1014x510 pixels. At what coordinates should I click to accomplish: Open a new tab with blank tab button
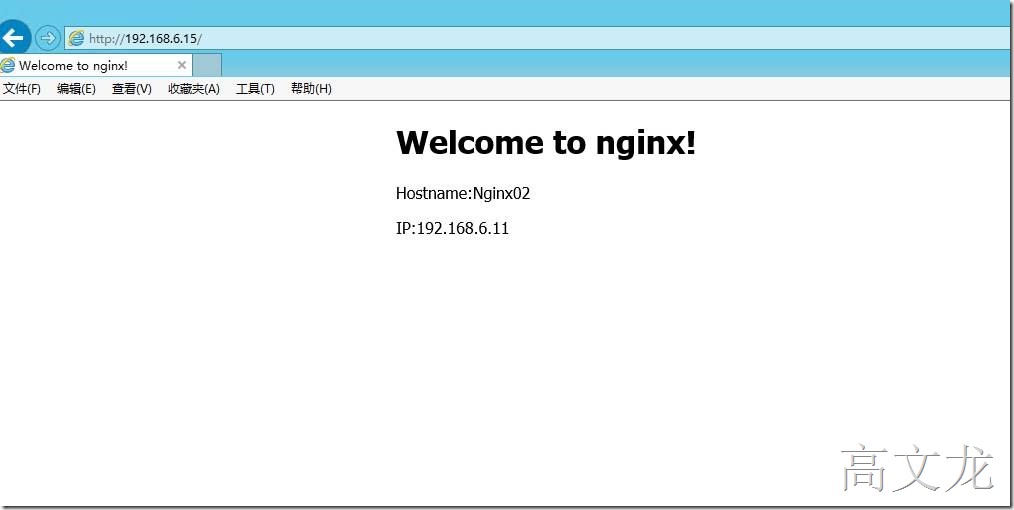[x=208, y=65]
